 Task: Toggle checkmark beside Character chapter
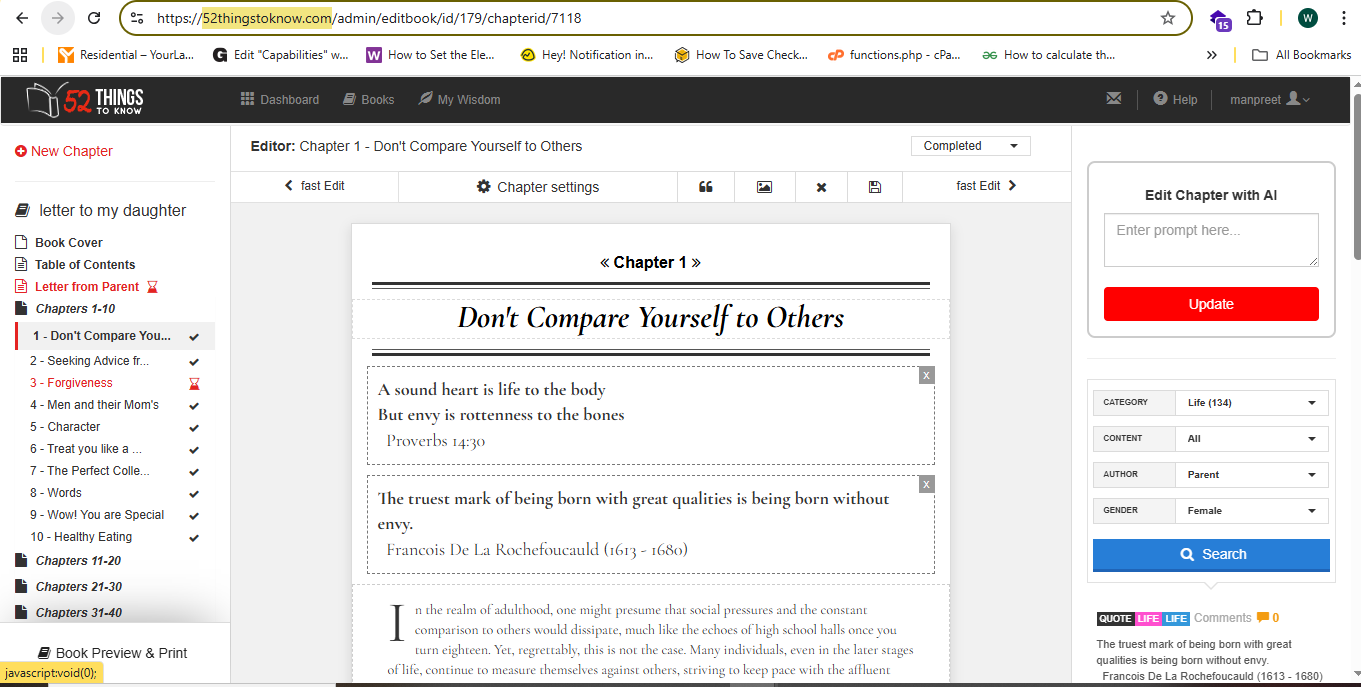194,427
